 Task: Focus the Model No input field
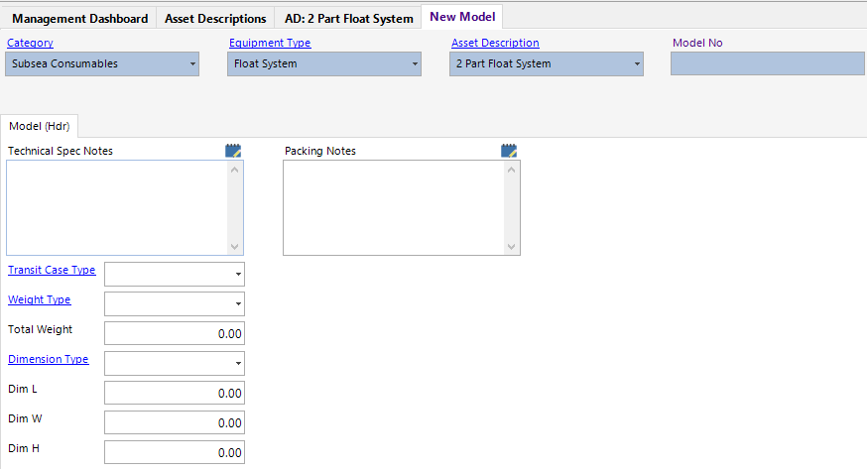(x=765, y=64)
